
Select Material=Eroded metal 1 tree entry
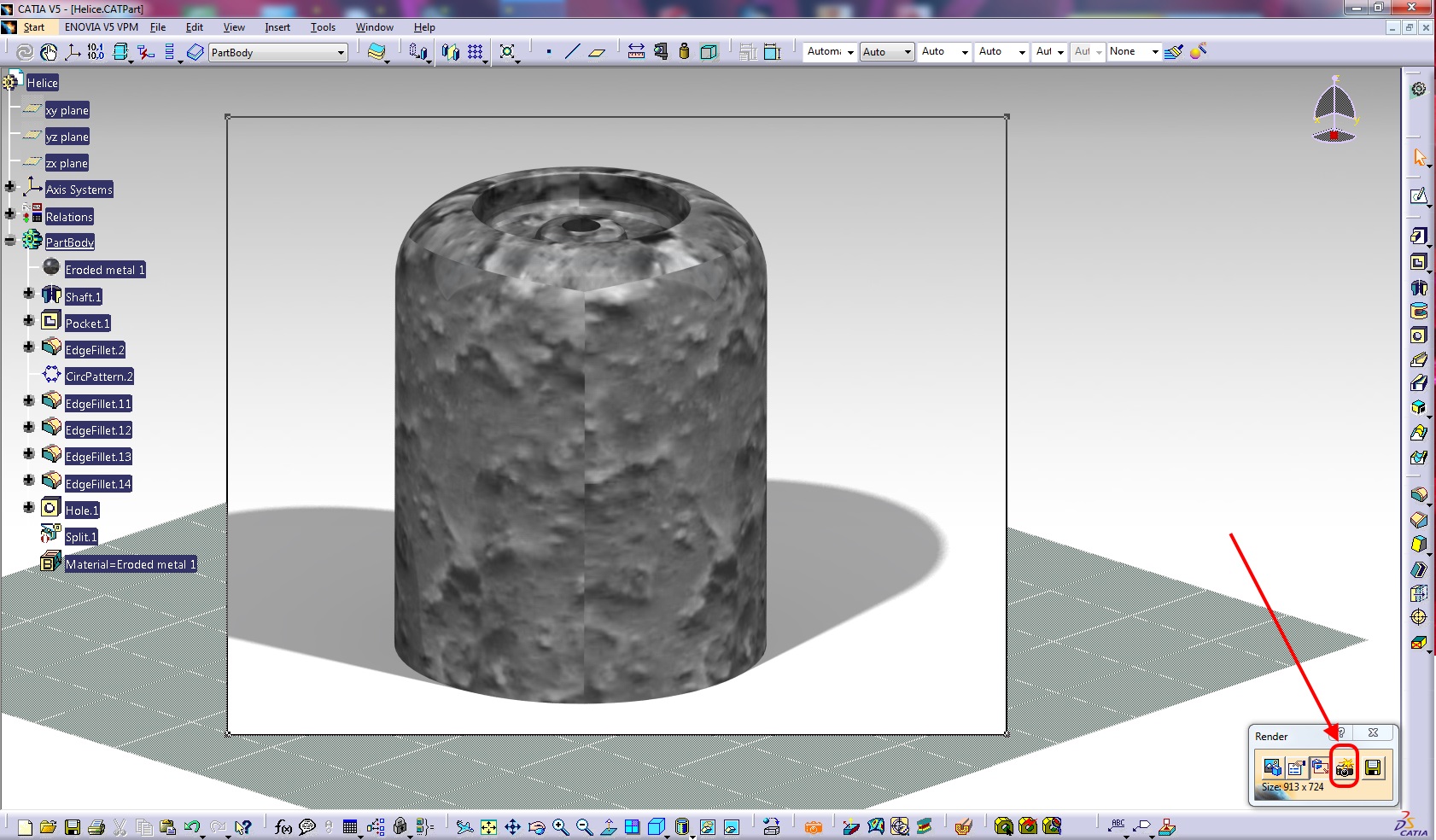[131, 564]
